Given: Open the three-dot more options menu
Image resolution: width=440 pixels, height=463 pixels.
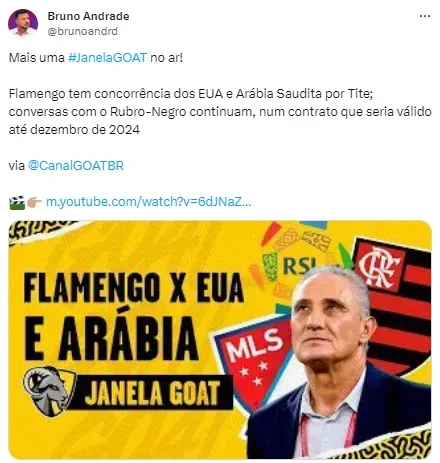Looking at the screenshot, I should coord(425,16).
